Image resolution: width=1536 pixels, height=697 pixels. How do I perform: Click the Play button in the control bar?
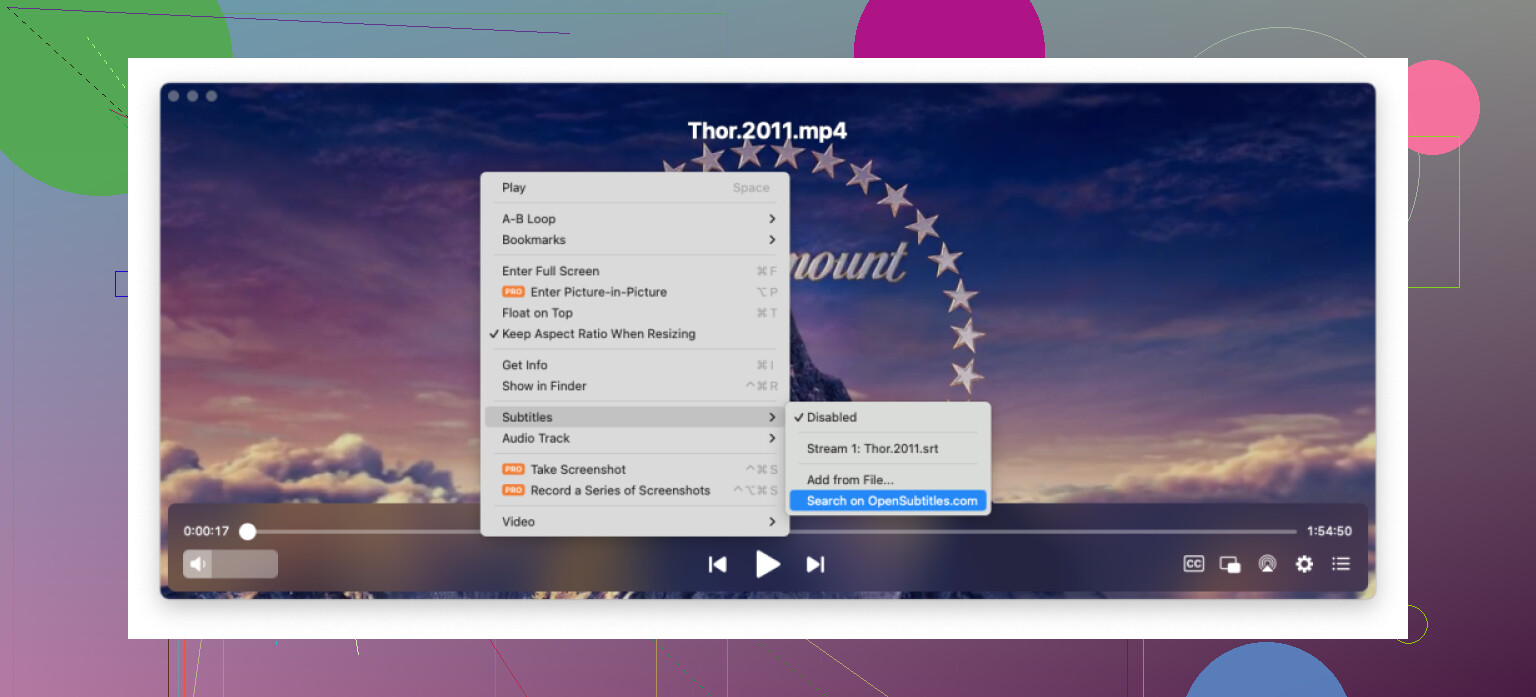(x=767, y=564)
